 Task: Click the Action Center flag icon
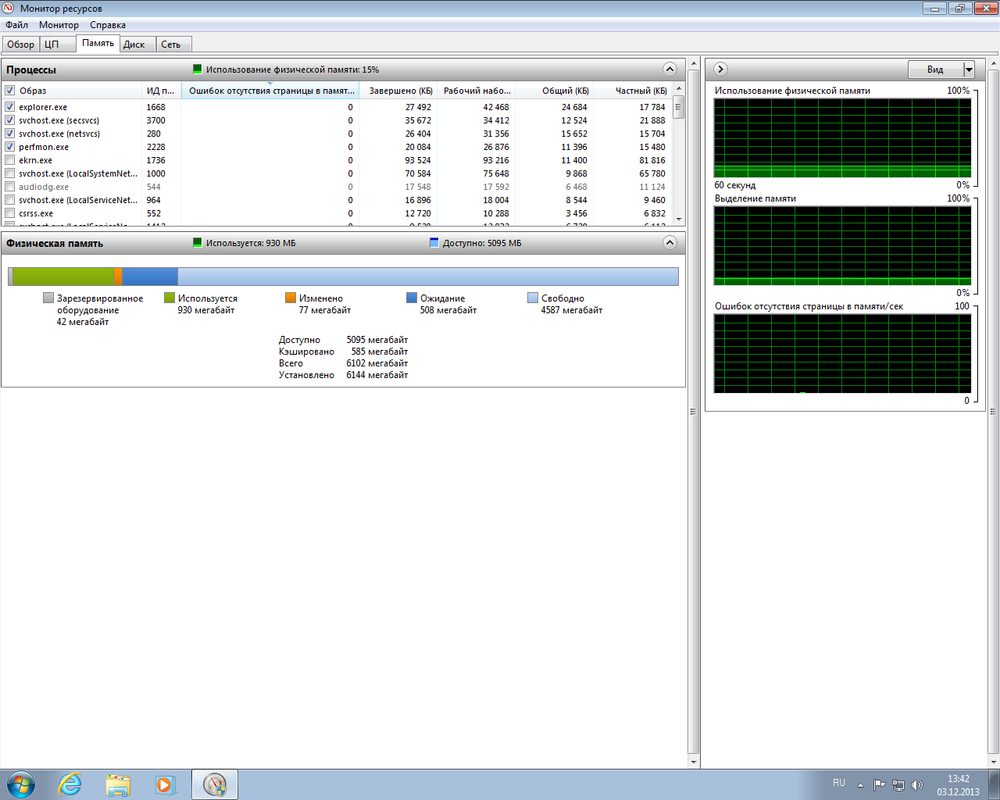pyautogui.click(x=878, y=785)
